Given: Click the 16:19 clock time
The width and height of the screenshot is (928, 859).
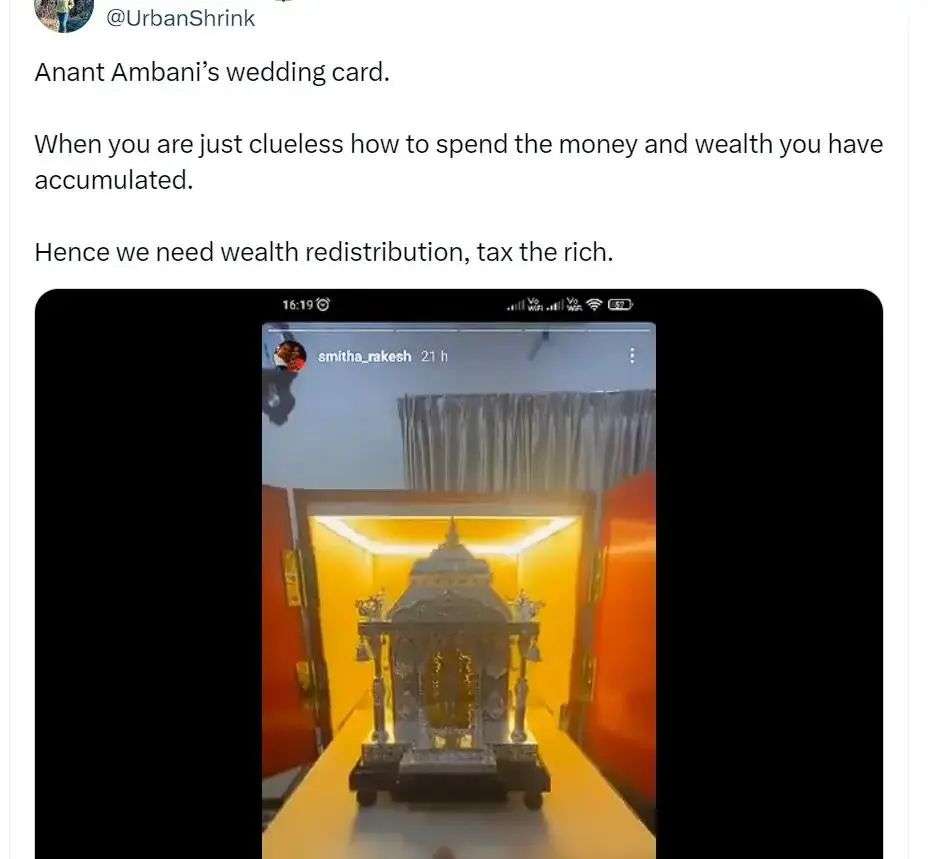Looking at the screenshot, I should (x=298, y=304).
